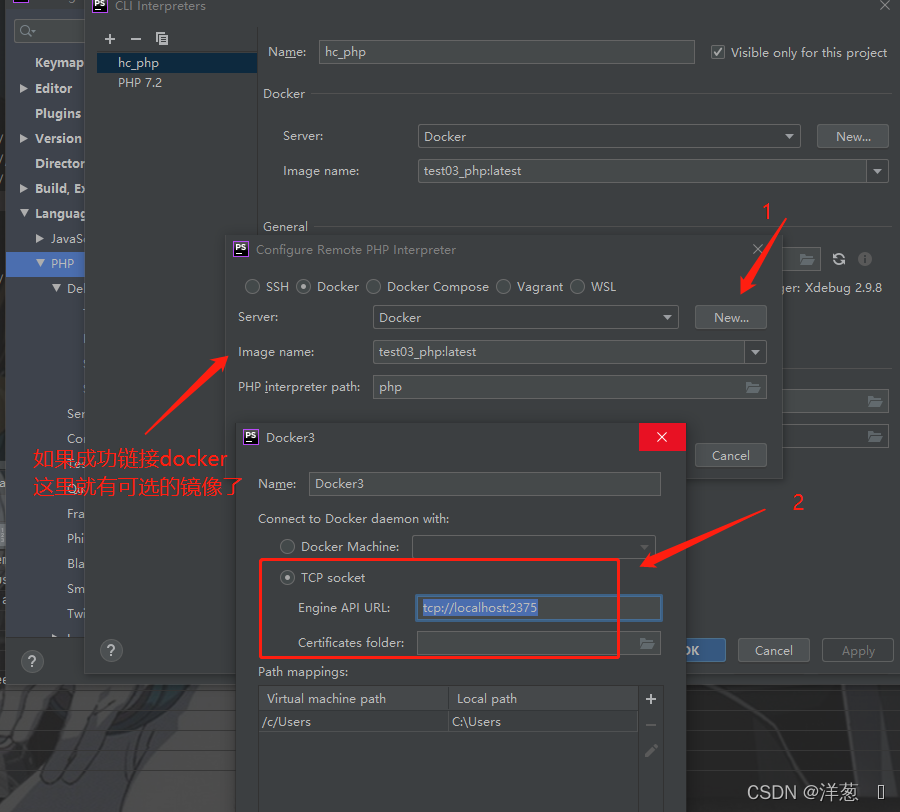Open Image name dropdown in CLI Interpreters
Viewport: 900px width, 812px height.
pyautogui.click(x=877, y=171)
